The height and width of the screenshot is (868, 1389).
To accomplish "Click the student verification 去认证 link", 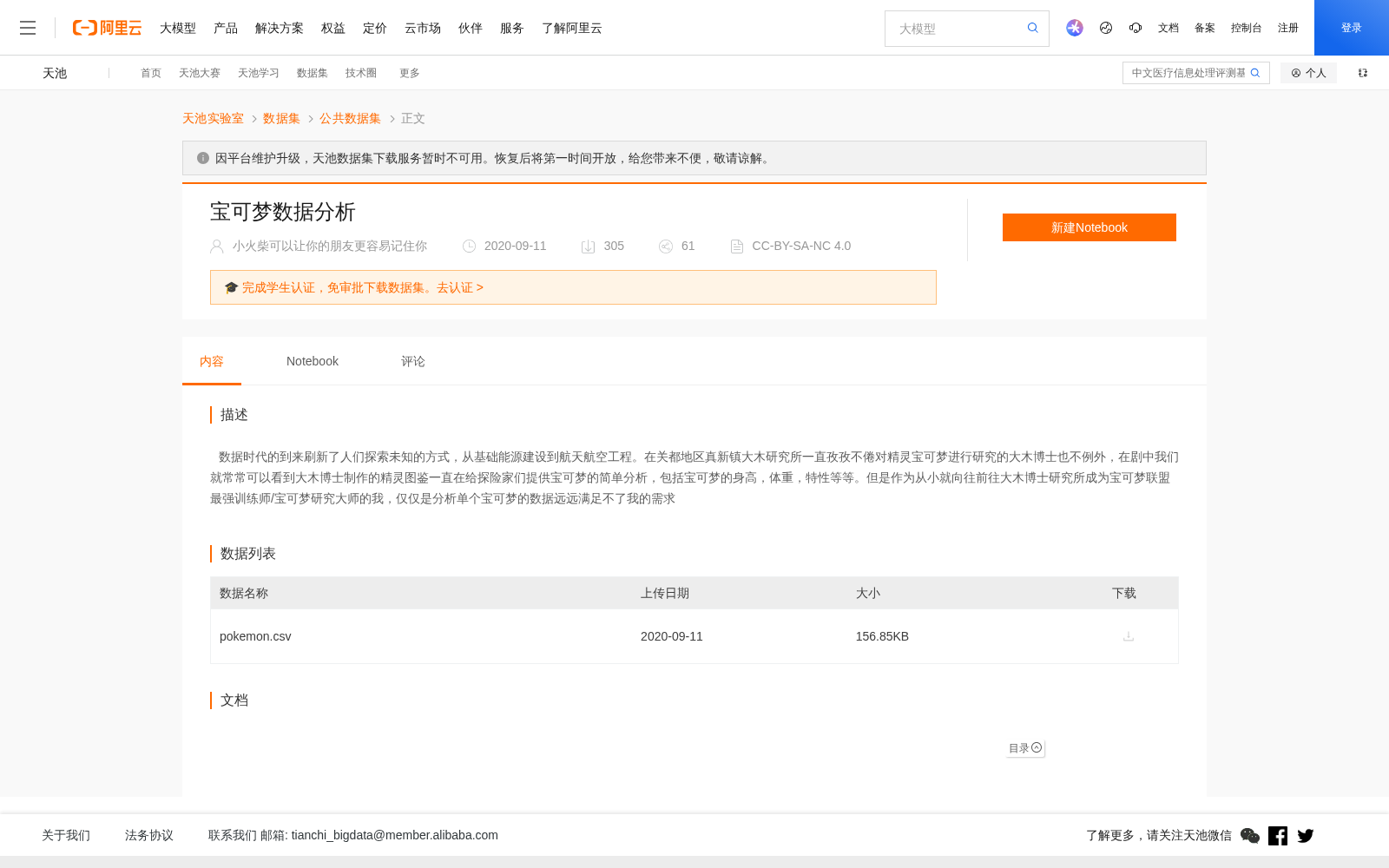I will coord(460,287).
